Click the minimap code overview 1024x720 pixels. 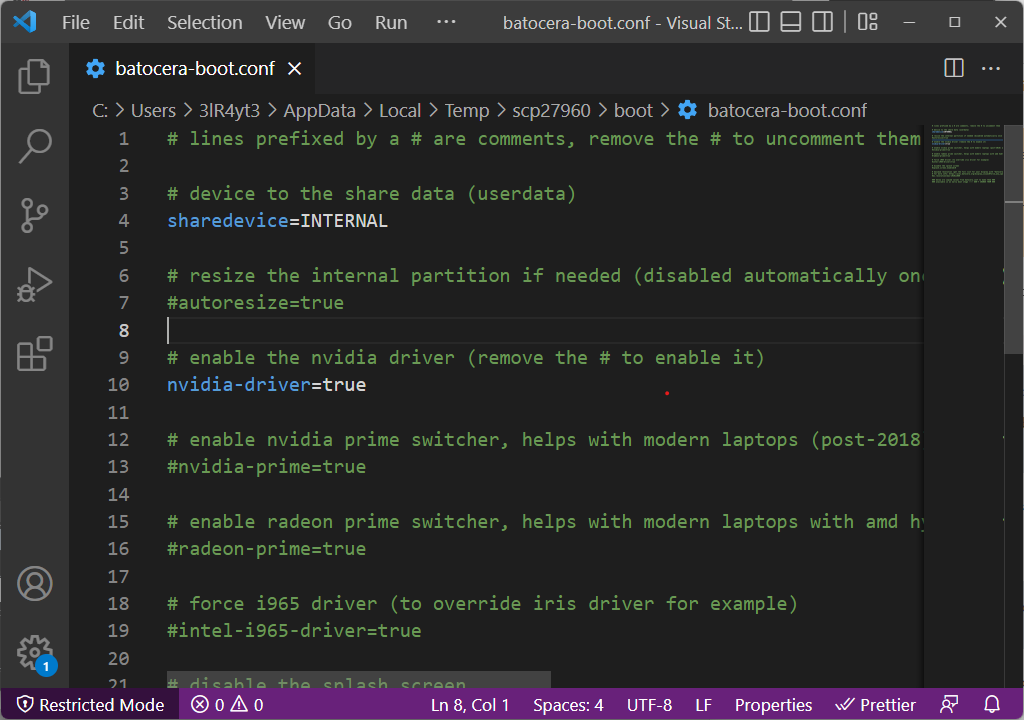click(x=964, y=154)
